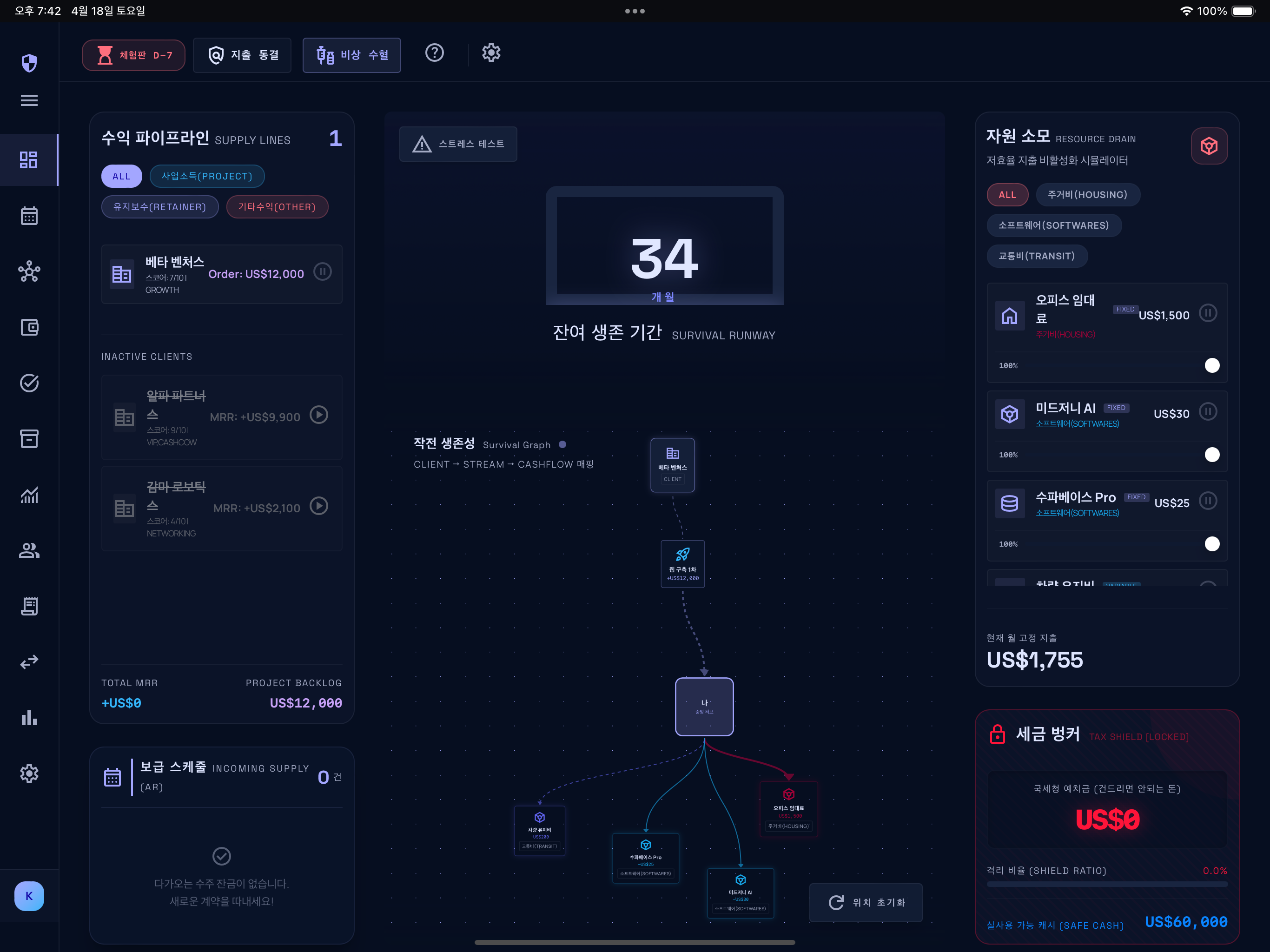Click the 지출 동결 button

pos(242,55)
